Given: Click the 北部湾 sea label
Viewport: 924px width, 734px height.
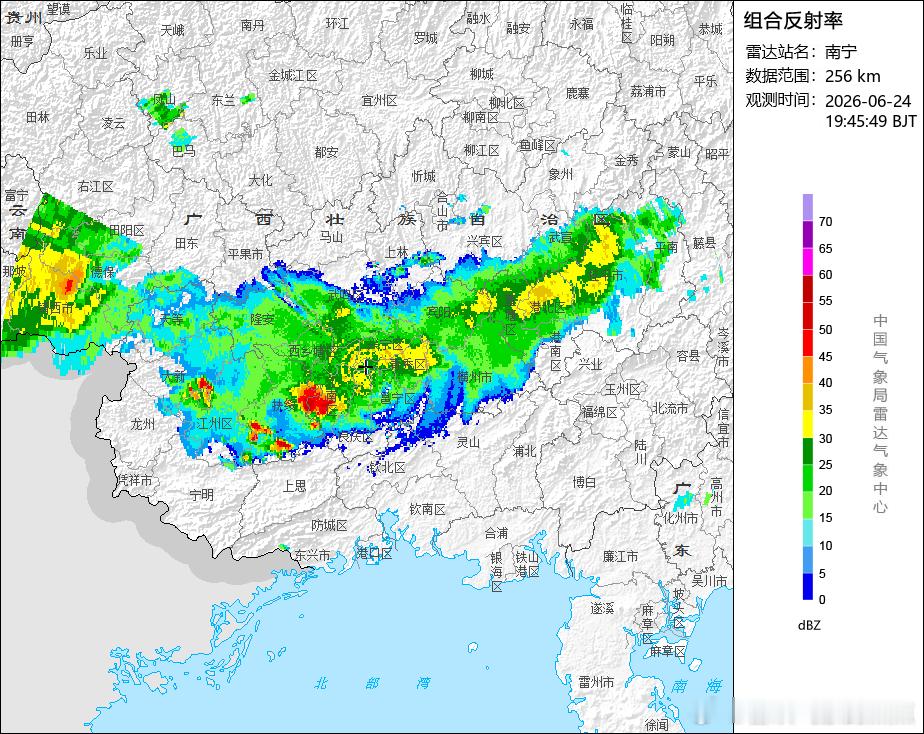Looking at the screenshot, I should (x=372, y=683).
